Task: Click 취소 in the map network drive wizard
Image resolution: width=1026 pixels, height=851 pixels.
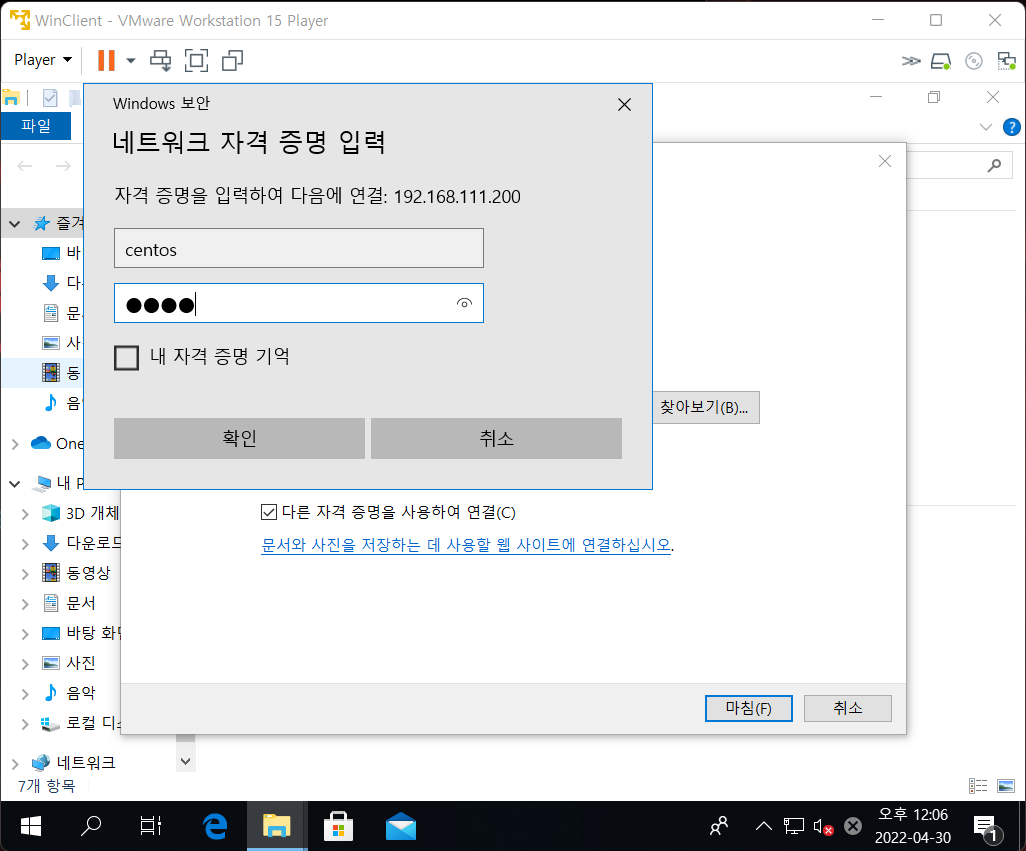Action: click(847, 708)
